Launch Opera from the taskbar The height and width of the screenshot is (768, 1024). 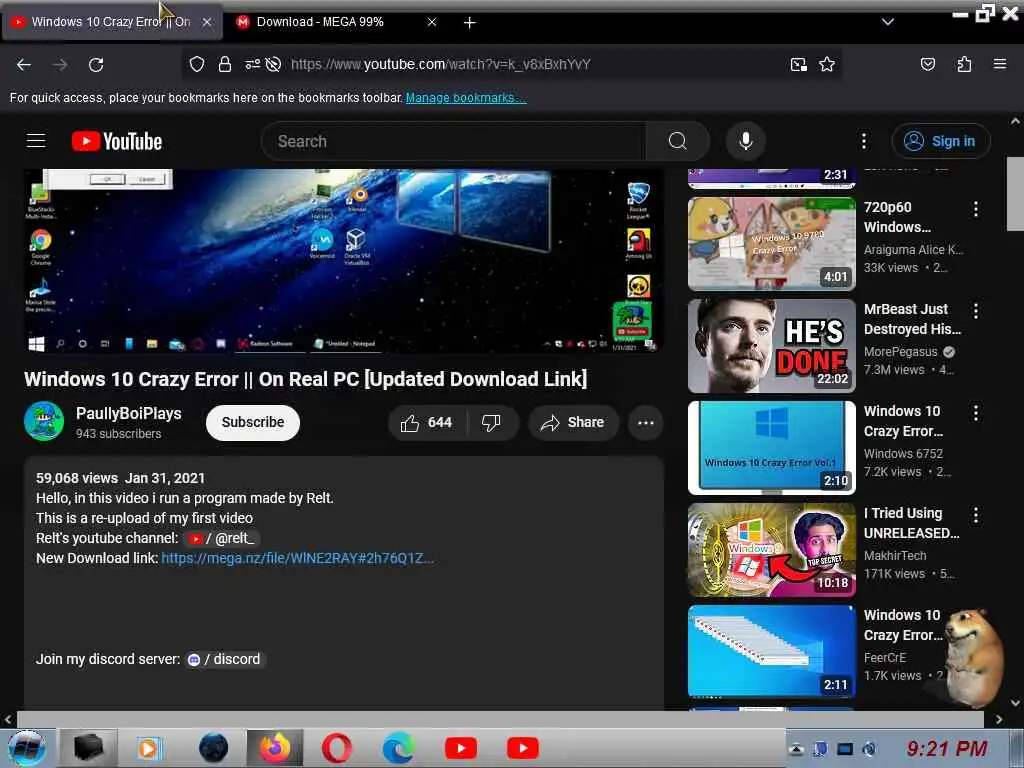[336, 748]
